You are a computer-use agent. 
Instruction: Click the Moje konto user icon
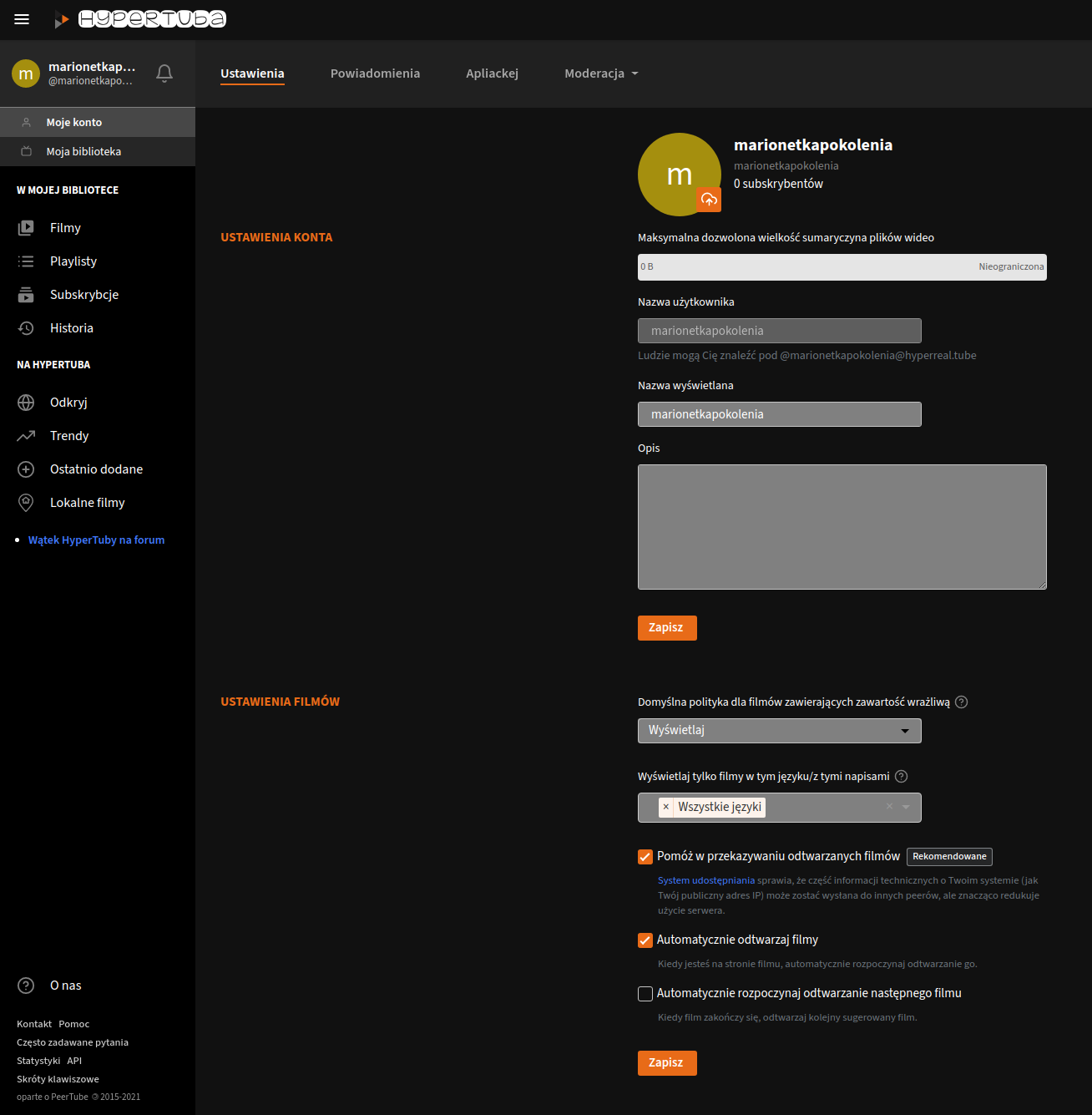coord(27,122)
